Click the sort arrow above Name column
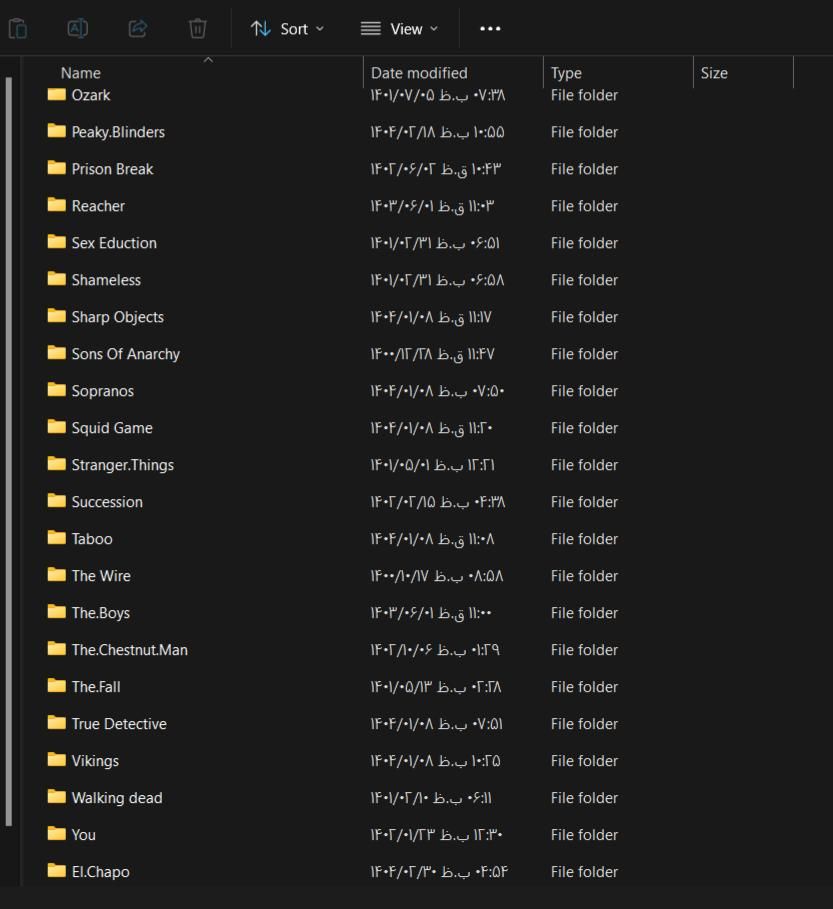The image size is (833, 909). click(x=209, y=60)
